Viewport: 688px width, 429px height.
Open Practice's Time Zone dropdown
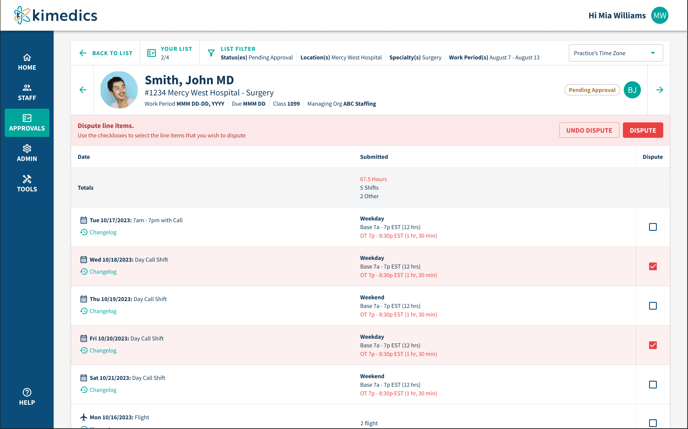pos(616,53)
